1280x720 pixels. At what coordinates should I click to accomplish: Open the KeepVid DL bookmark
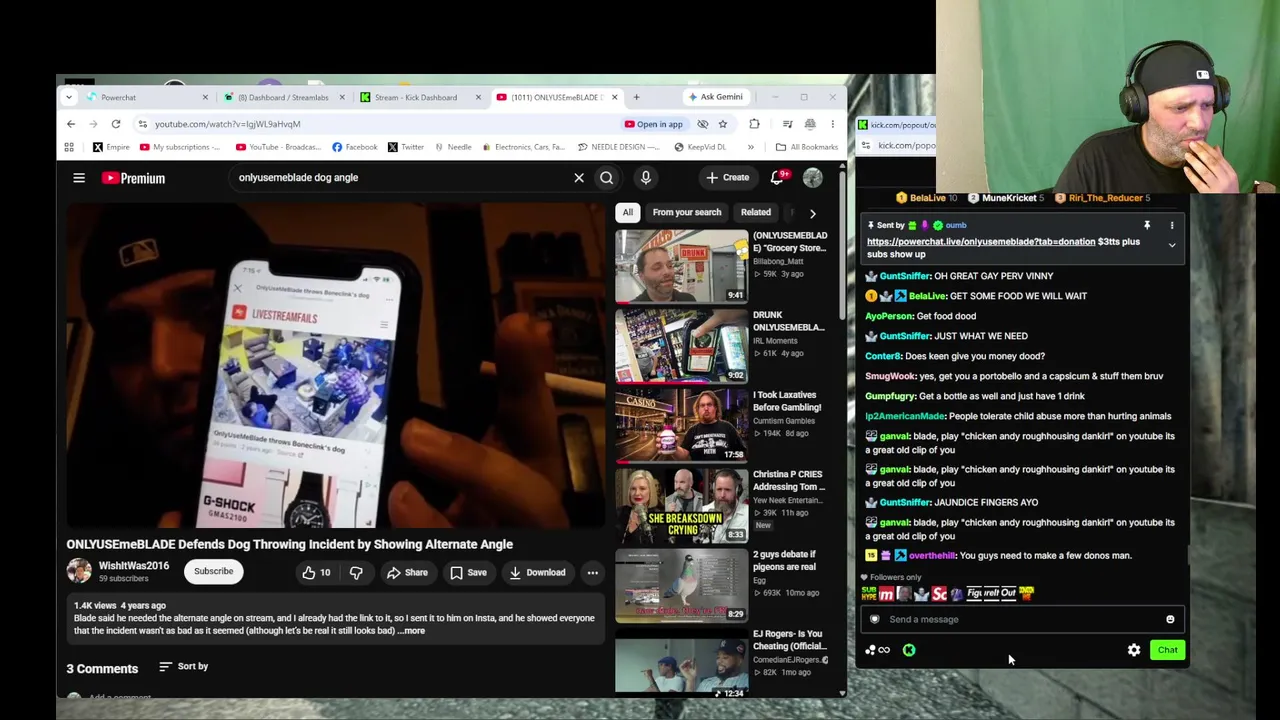[700, 147]
